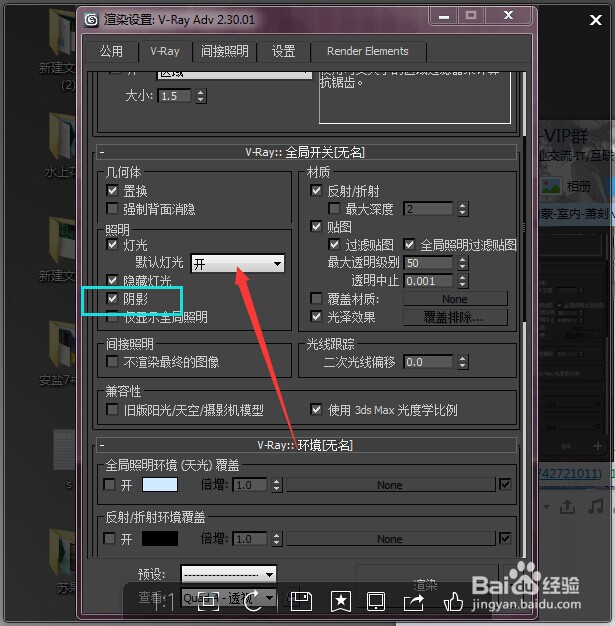Click the thumbs-up like icon
This screenshot has height=626, width=615.
(x=453, y=602)
